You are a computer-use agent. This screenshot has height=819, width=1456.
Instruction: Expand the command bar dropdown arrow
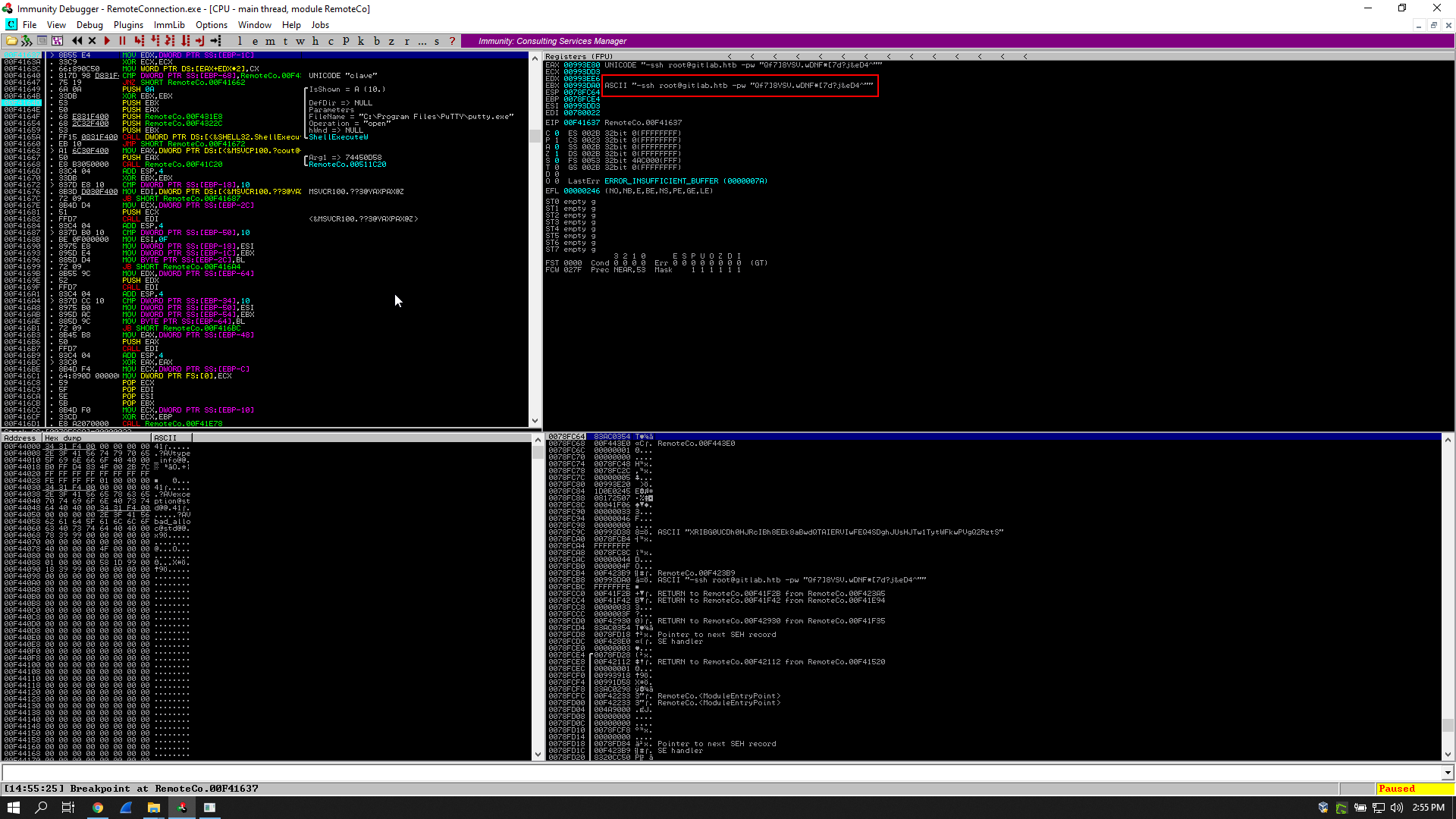pos(1448,773)
